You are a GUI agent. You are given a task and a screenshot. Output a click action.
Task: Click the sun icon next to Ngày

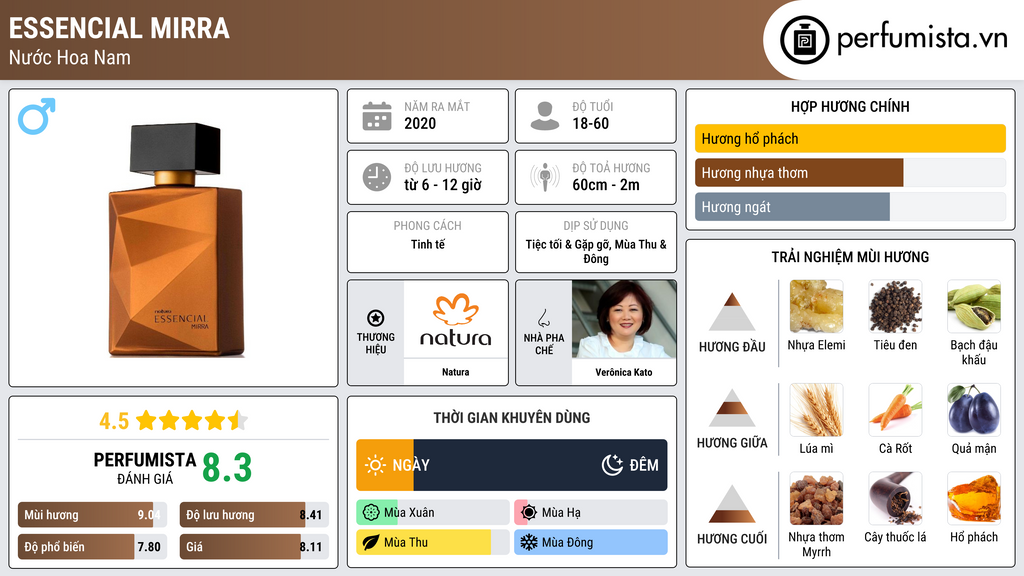tap(375, 465)
